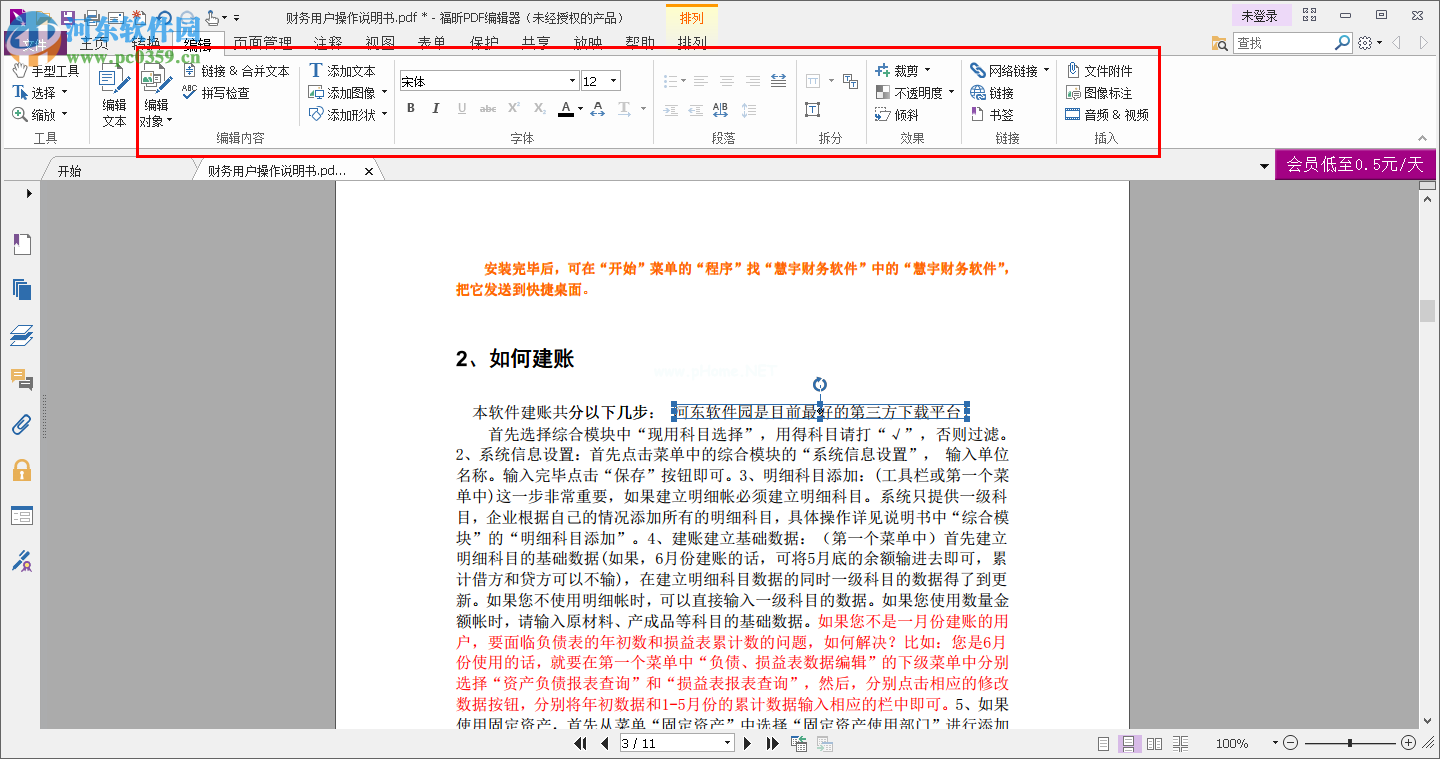Open the Security lock panel in sidebar
This screenshot has height=759, width=1440.
pos(22,470)
